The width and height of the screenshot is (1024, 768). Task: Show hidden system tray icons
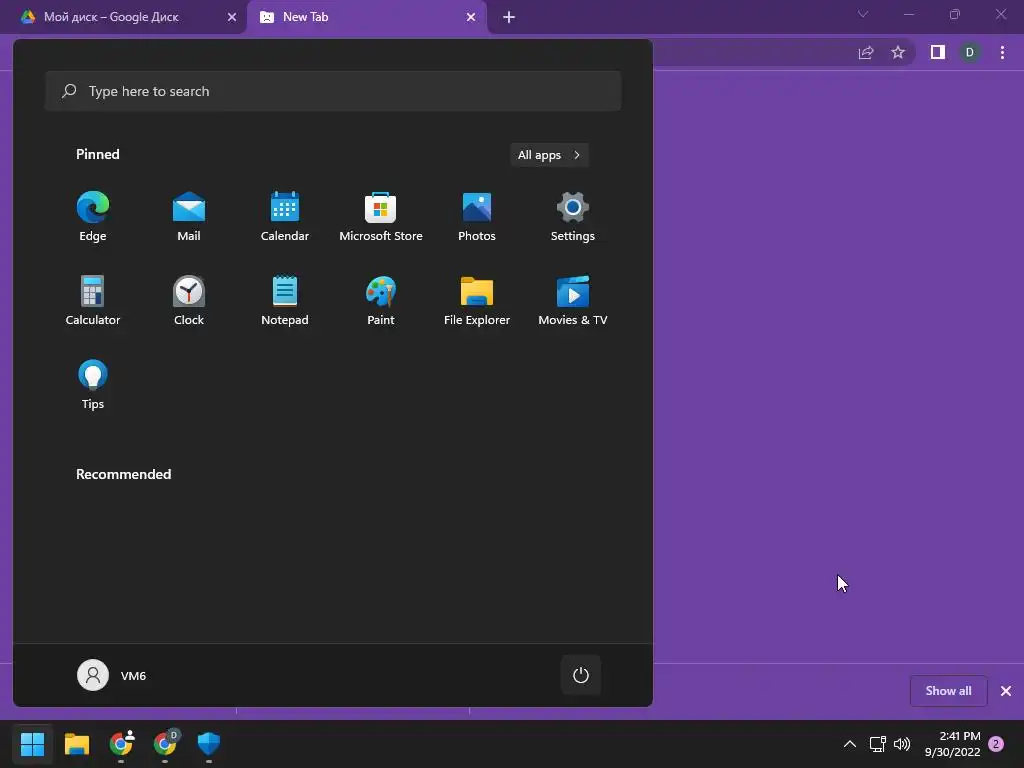click(850, 744)
